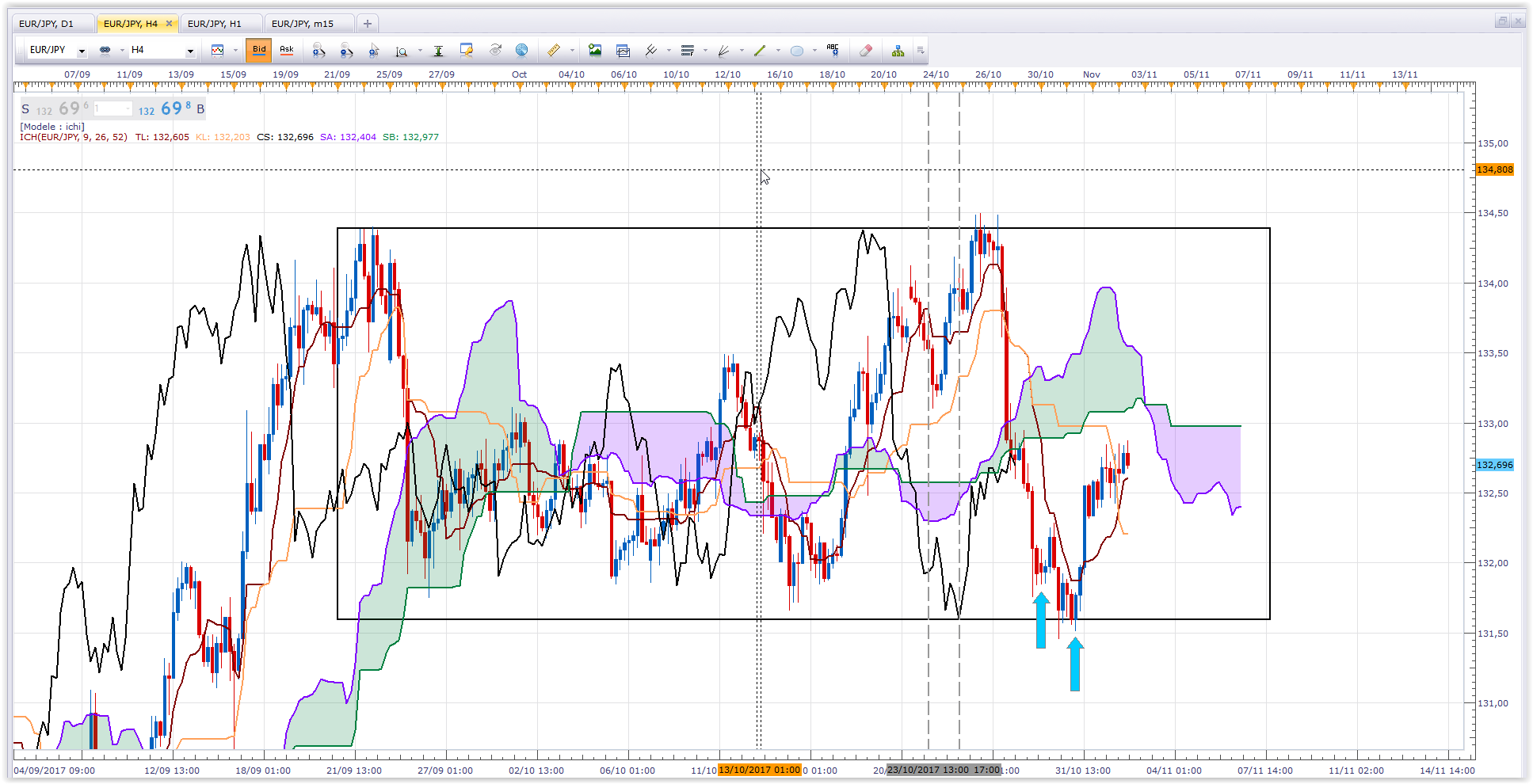Viewport: 1533px width, 784px height.
Task: Click the orange 134,808 price label
Action: tap(1495, 169)
